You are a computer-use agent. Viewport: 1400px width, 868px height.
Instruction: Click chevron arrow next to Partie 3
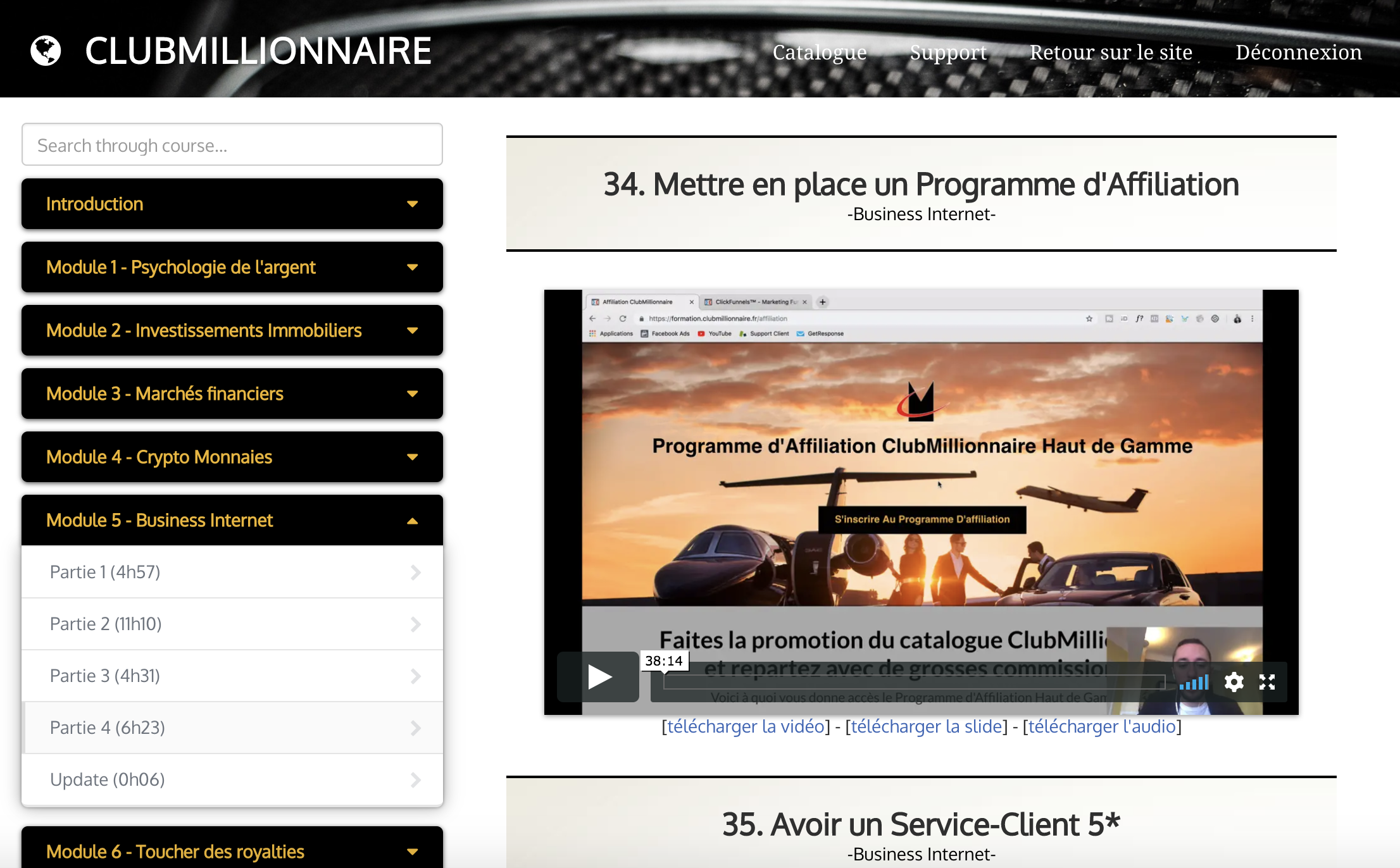pyautogui.click(x=415, y=676)
